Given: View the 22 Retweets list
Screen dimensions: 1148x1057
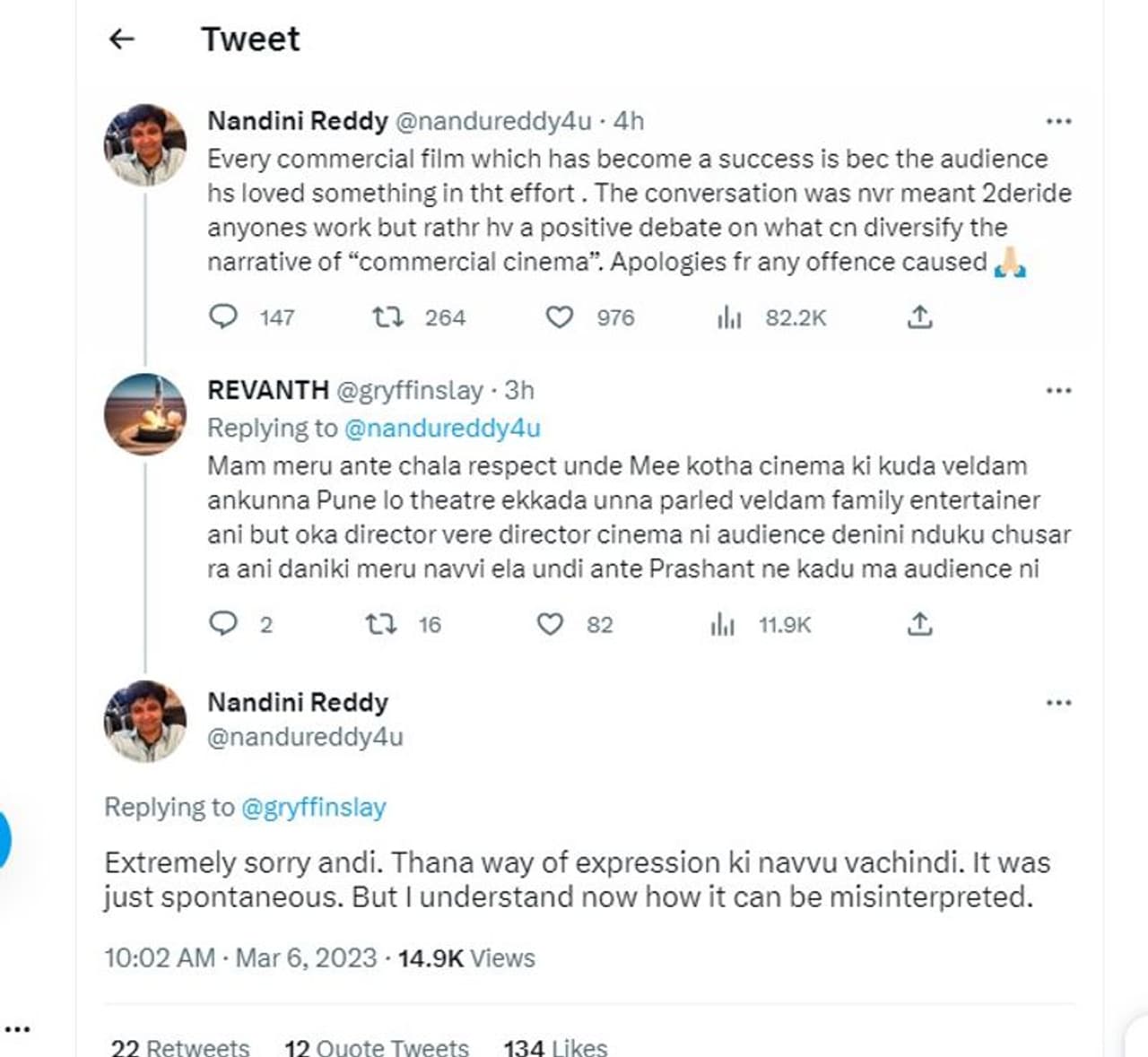Looking at the screenshot, I should point(180,1046).
